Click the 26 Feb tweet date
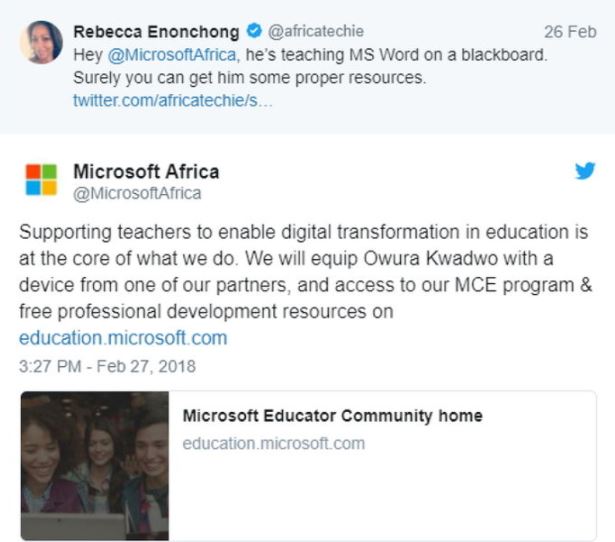The height and width of the screenshot is (542, 615). [570, 32]
